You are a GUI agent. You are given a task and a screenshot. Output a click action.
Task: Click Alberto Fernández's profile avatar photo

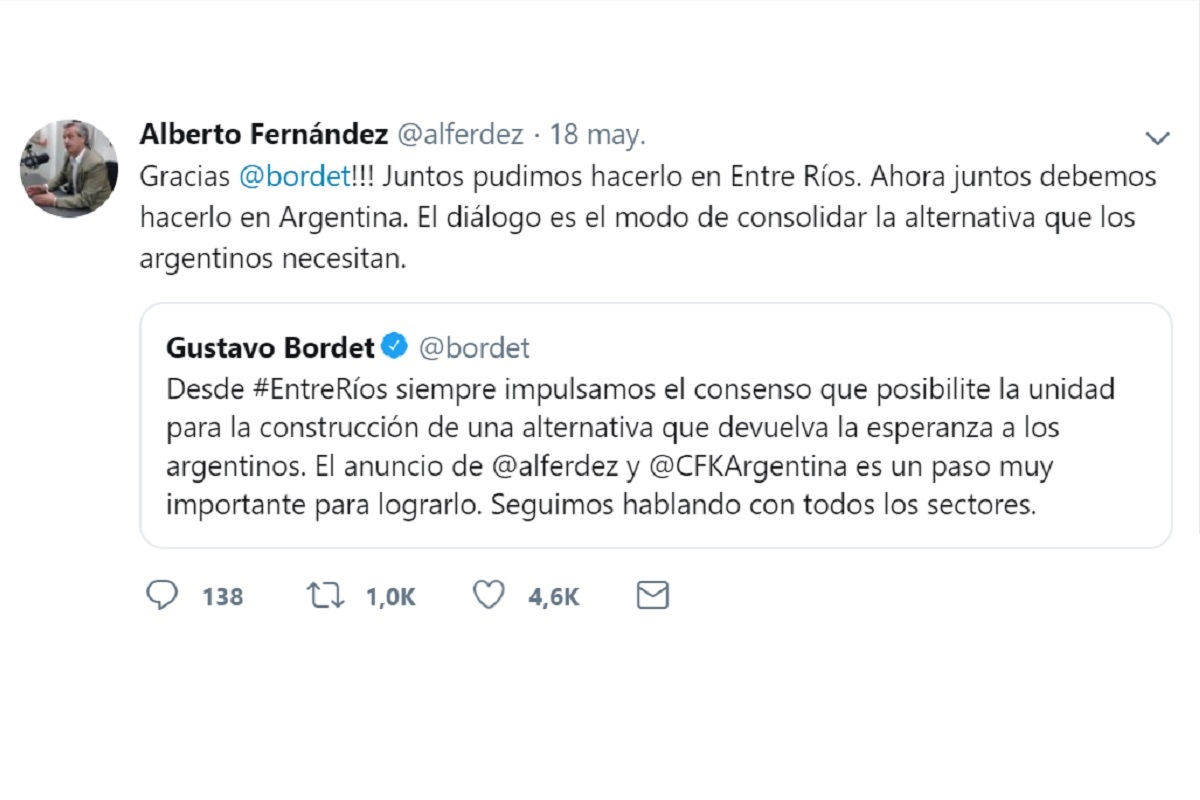[x=69, y=168]
